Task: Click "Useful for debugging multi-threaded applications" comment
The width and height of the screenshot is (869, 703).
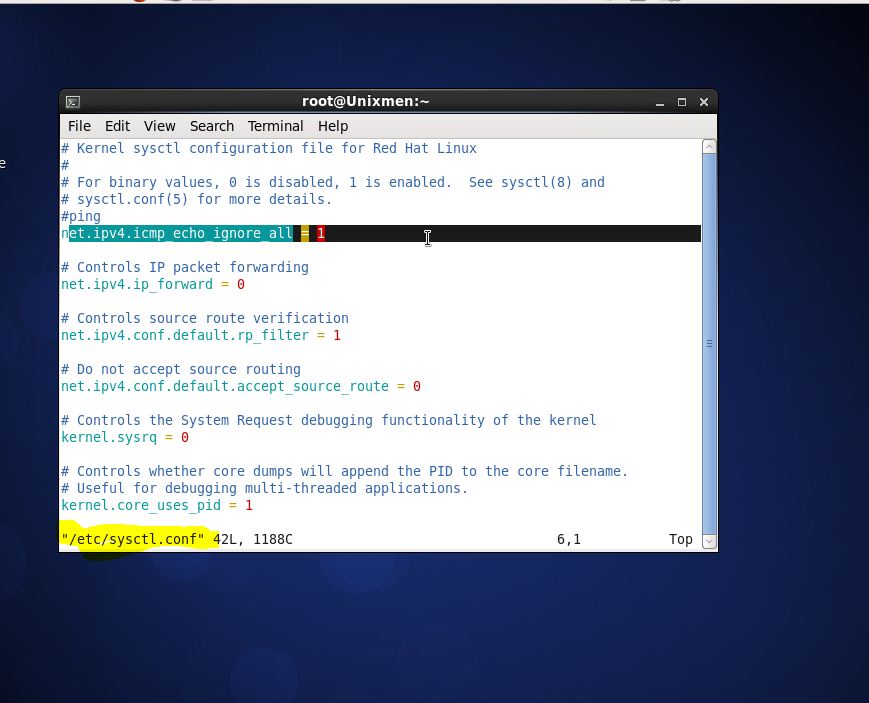Action: [x=264, y=488]
